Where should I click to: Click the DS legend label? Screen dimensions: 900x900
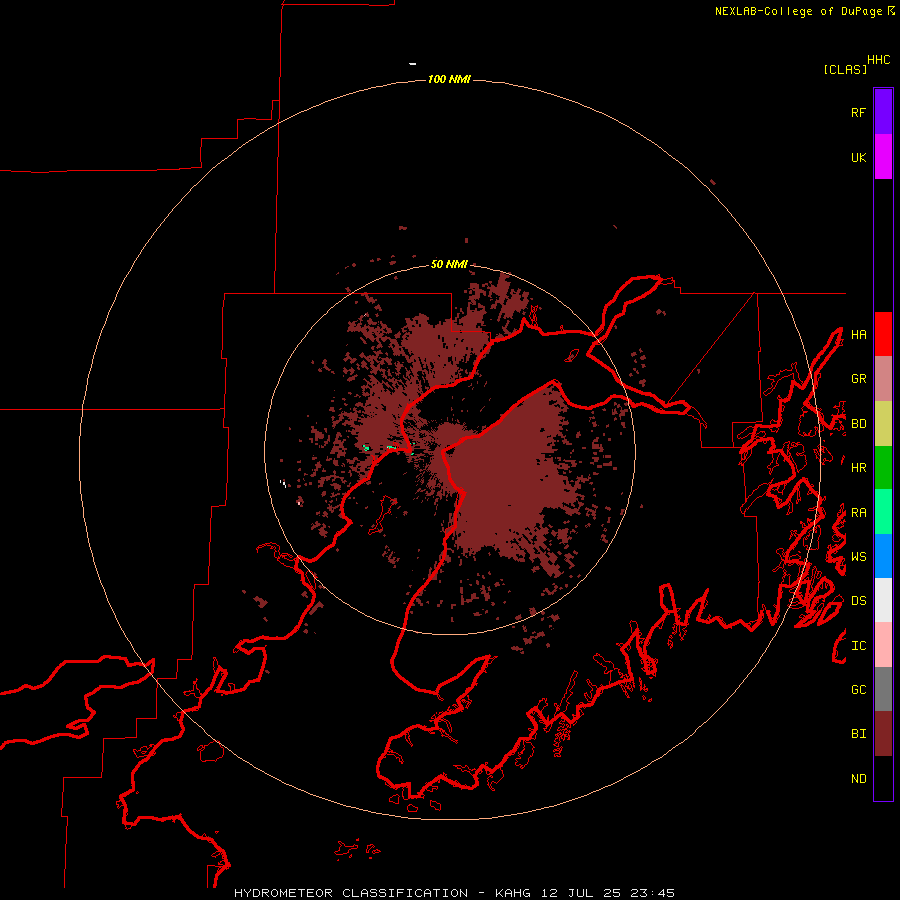[858, 601]
